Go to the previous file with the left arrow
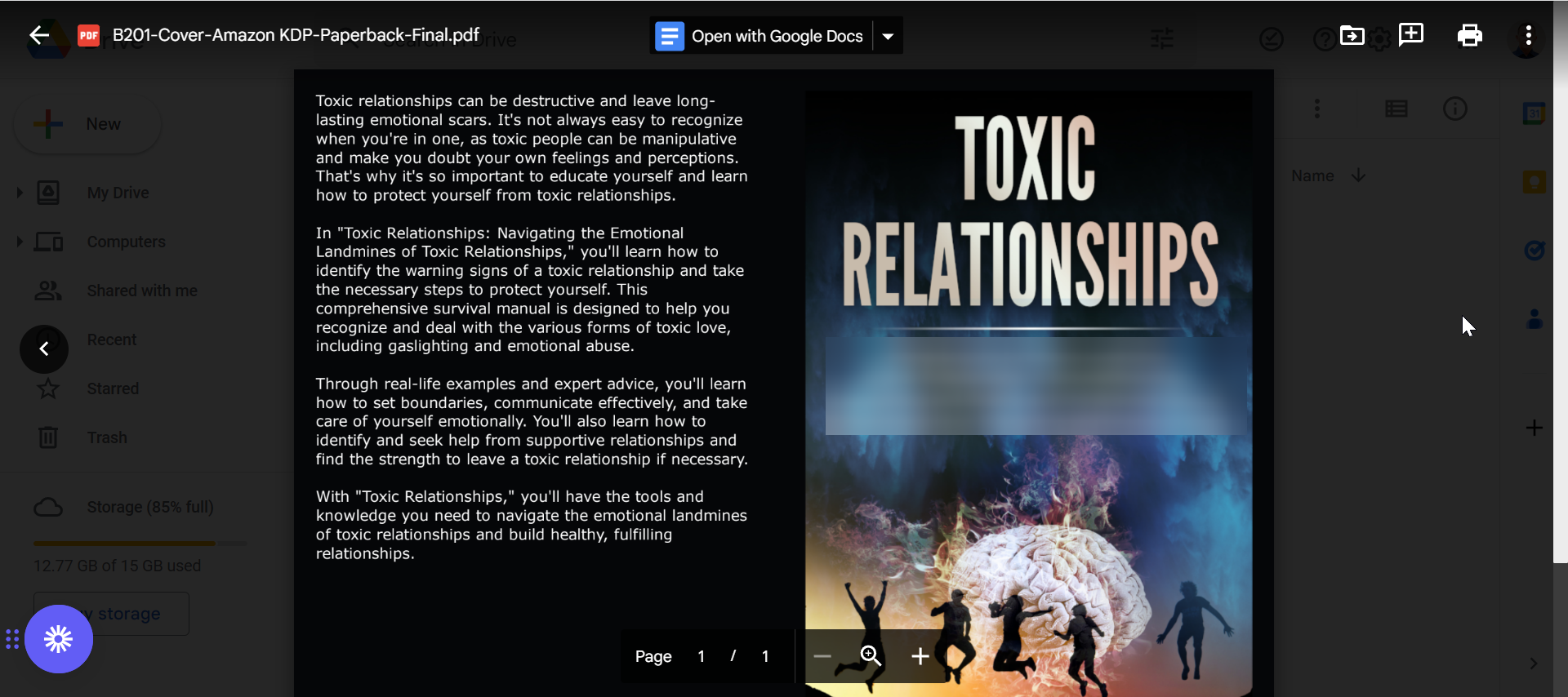Screen dimensions: 1568x697 point(44,348)
